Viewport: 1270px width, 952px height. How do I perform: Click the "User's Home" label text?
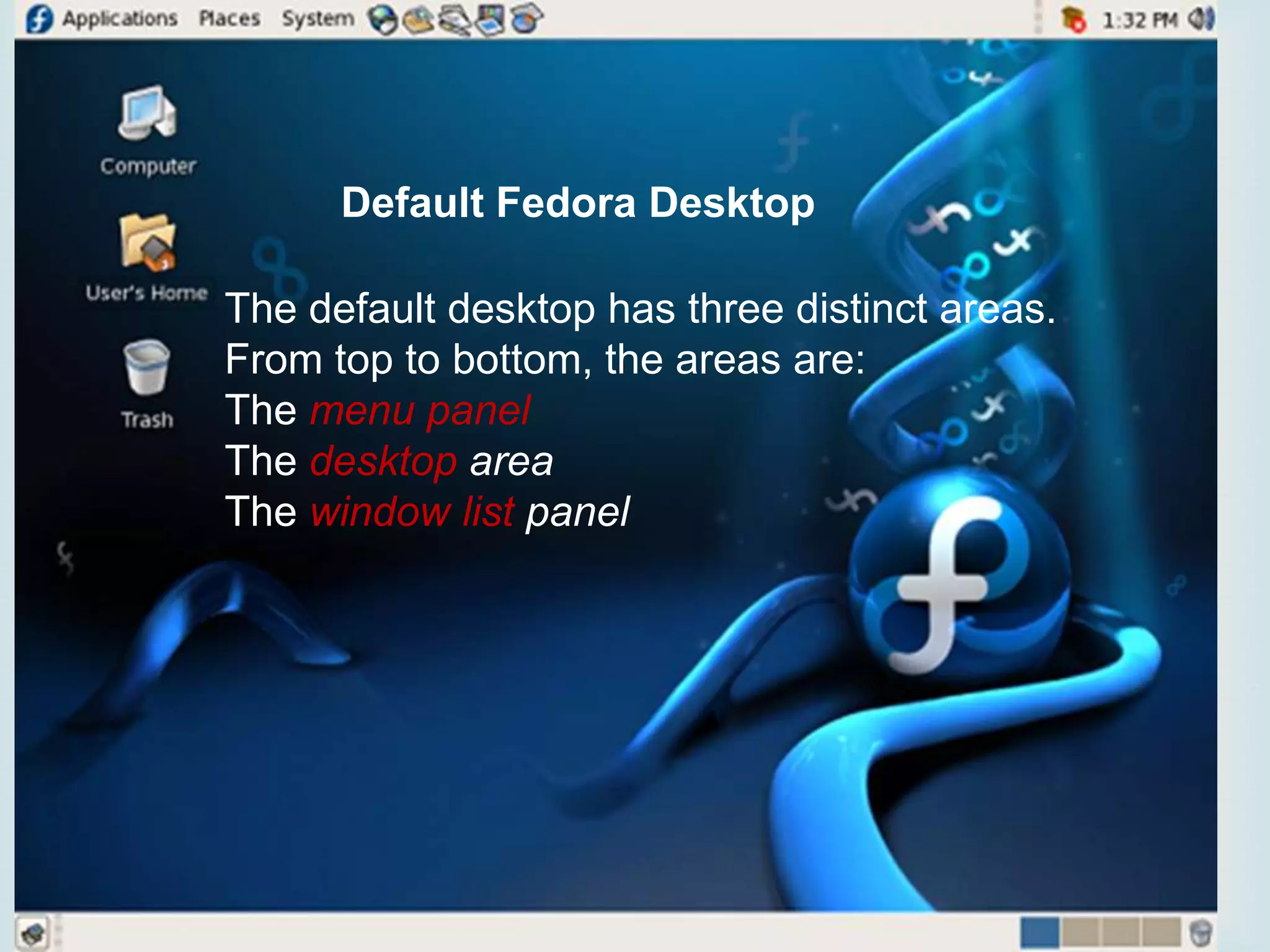147,293
